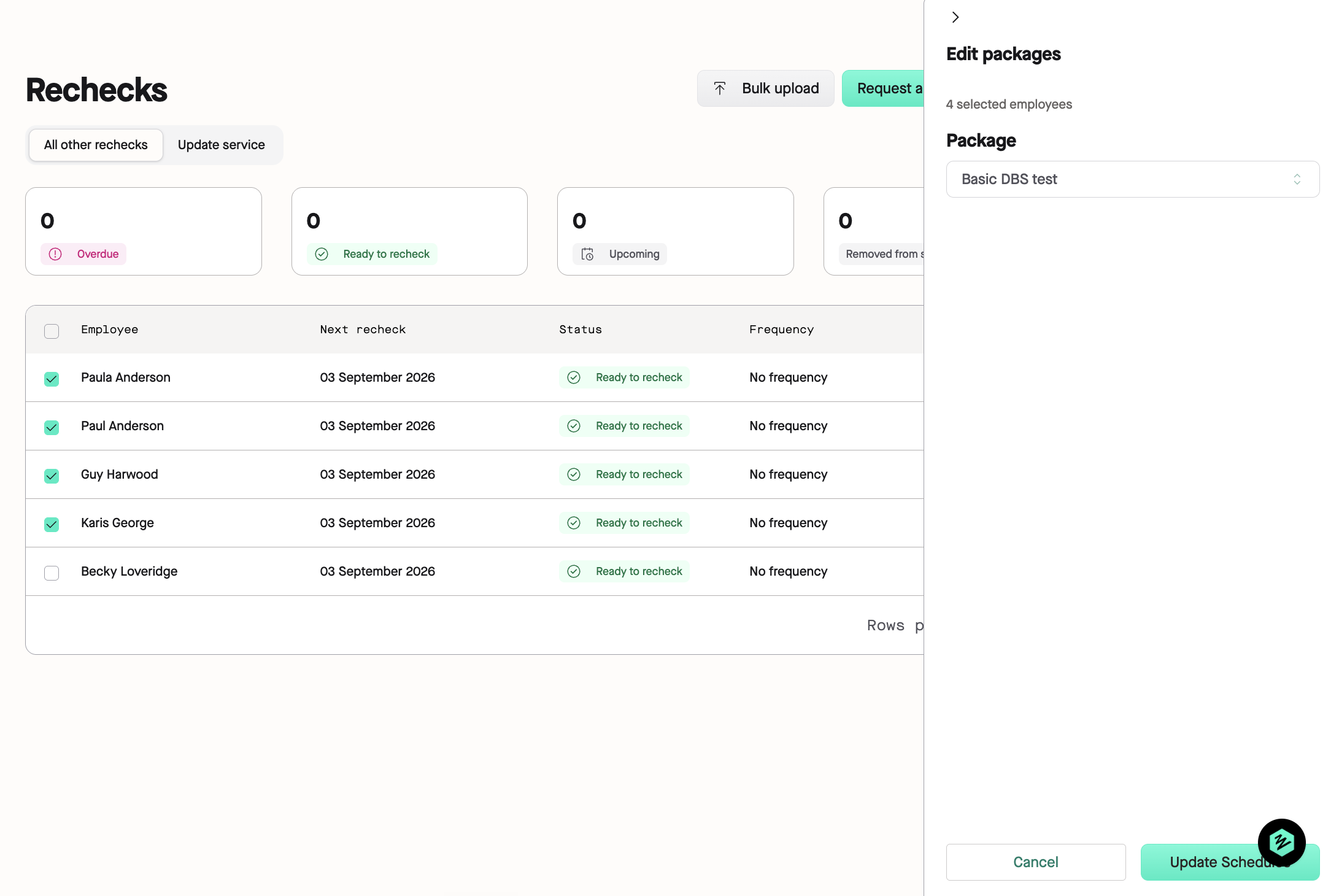The height and width of the screenshot is (896, 1339).
Task: Switch to Update service tab
Action: (221, 145)
